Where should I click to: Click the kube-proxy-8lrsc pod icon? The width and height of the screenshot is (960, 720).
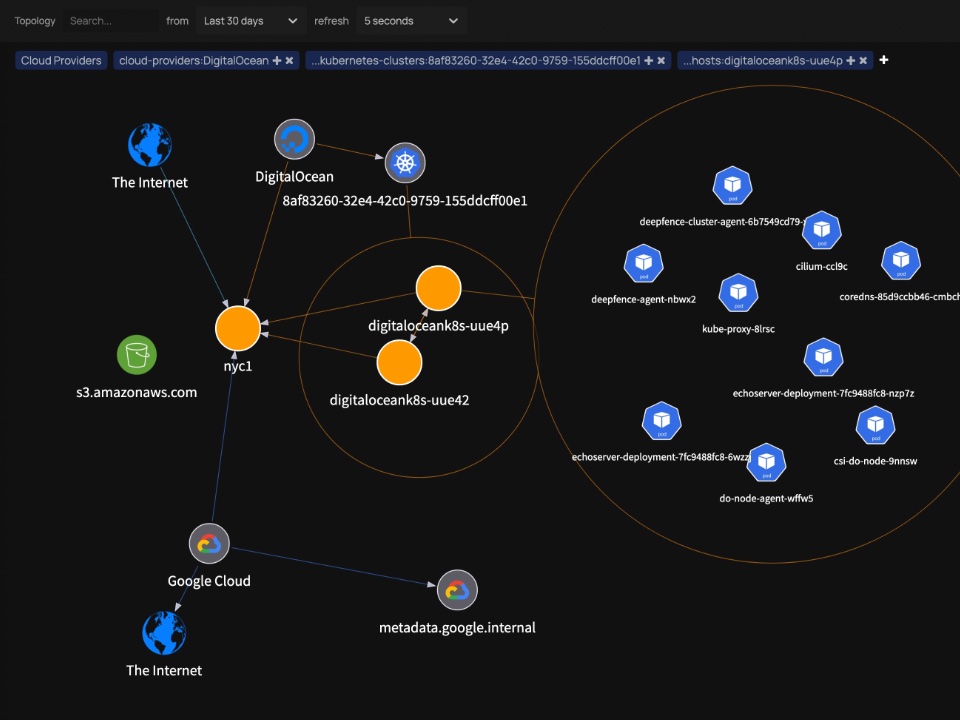(738, 293)
